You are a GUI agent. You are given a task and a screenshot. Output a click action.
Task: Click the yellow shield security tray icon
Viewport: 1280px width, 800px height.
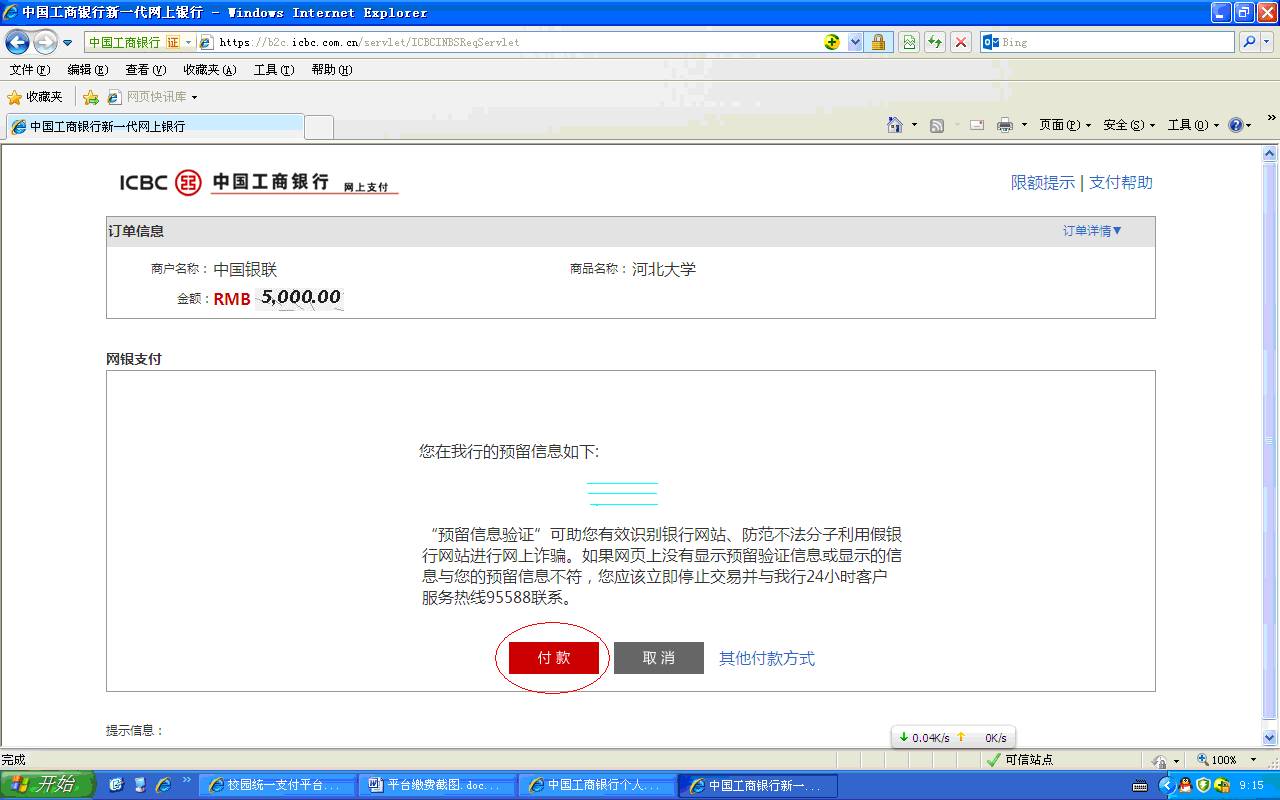click(x=1203, y=786)
